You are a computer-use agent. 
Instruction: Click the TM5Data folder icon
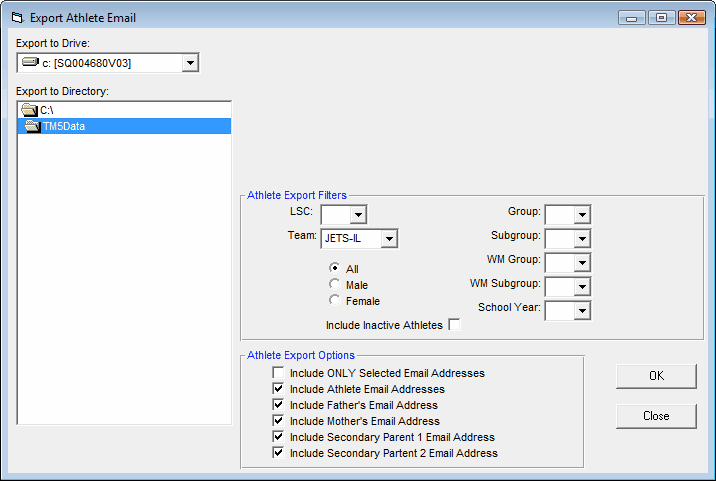click(x=32, y=126)
